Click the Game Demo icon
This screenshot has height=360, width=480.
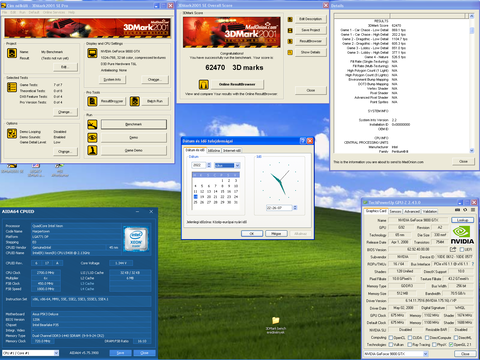[92, 150]
